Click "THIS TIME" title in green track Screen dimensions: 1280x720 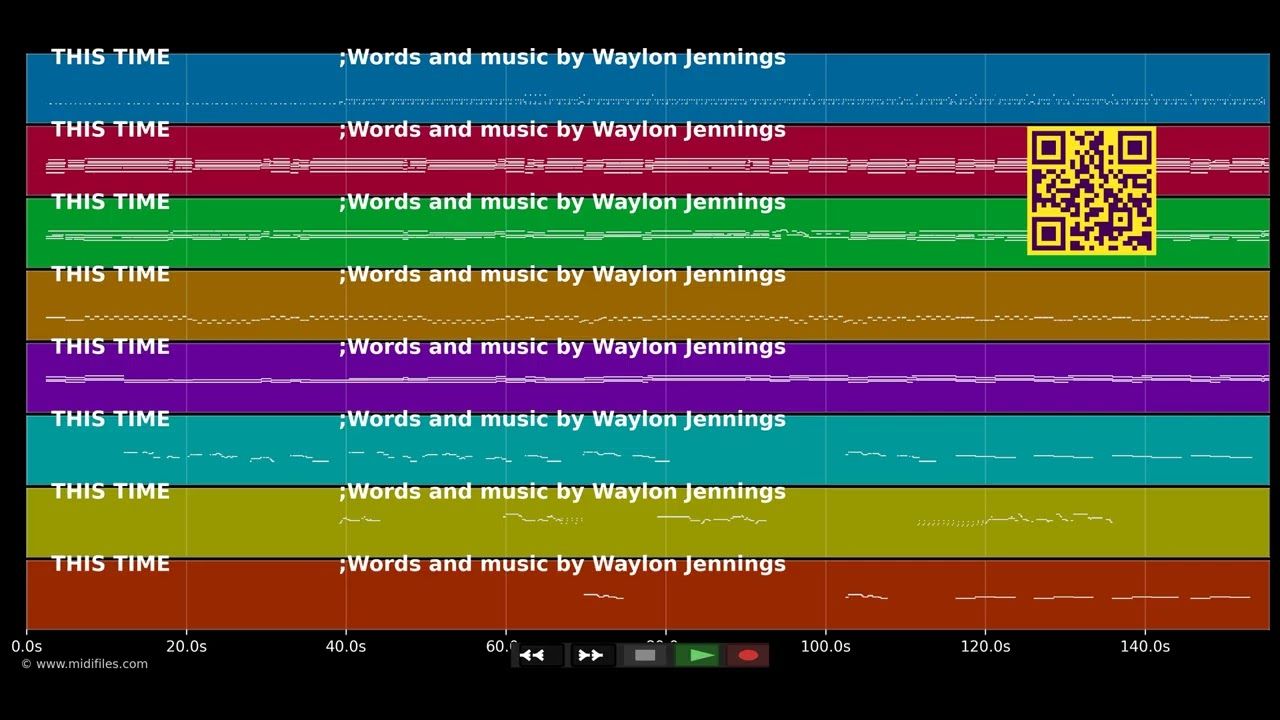click(110, 202)
